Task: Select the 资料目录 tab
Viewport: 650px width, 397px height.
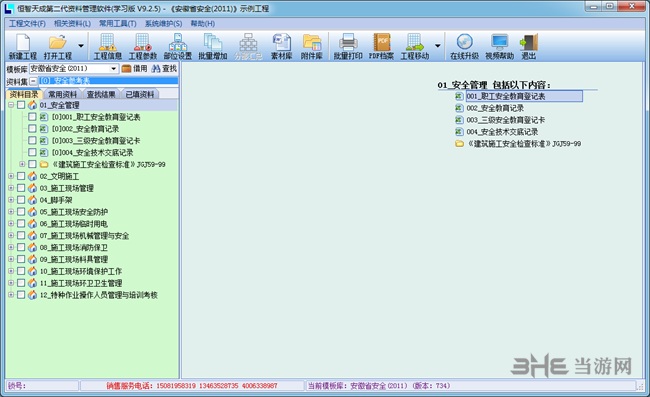Action: coord(24,94)
